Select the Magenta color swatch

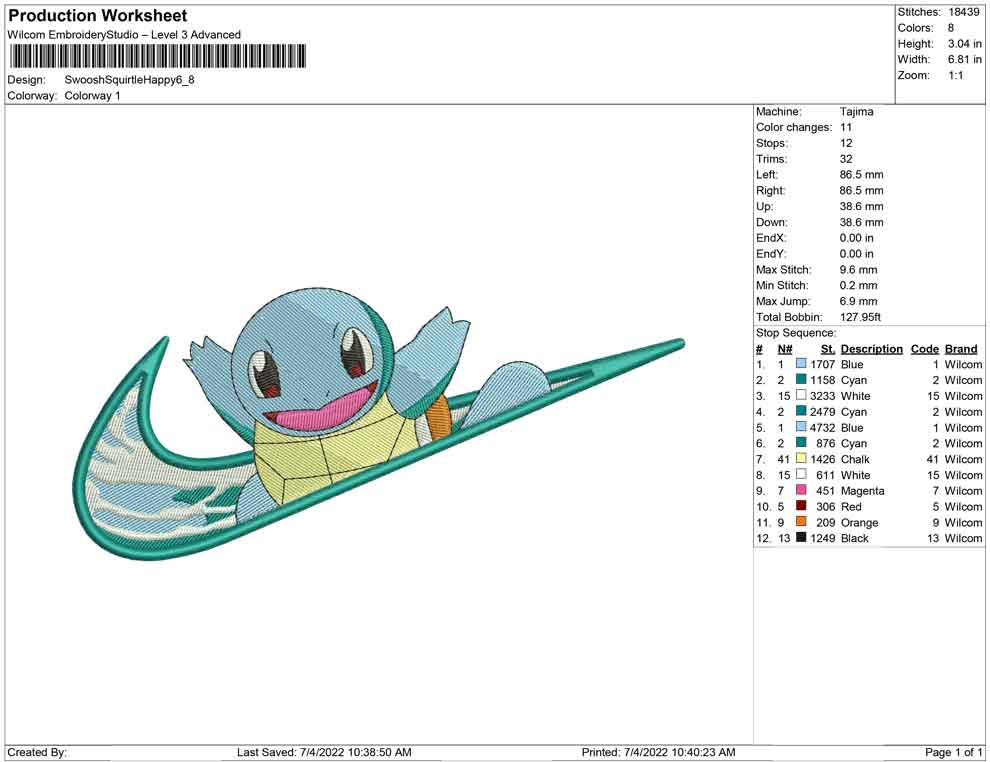tap(801, 490)
